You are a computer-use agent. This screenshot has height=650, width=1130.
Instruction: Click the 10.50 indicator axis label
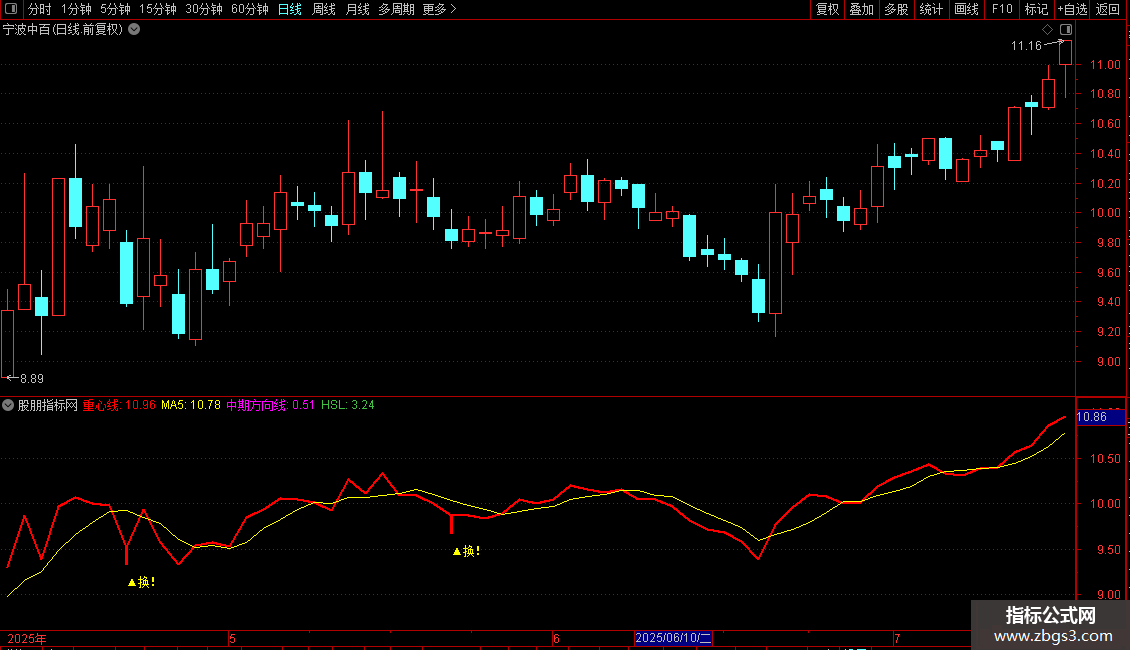coord(1105,459)
